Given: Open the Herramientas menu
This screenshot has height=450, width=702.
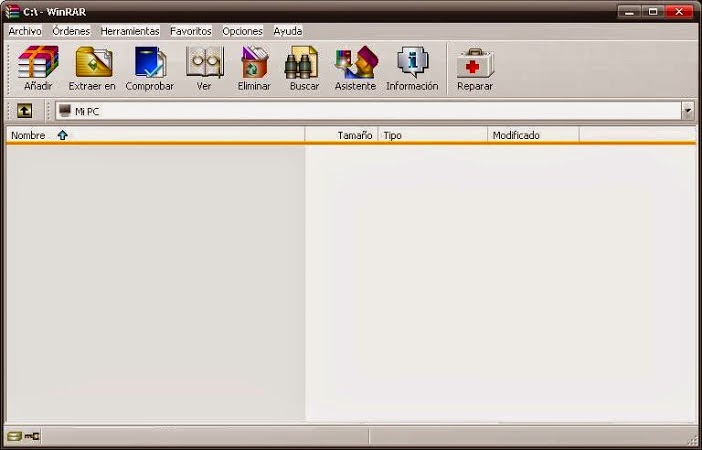Looking at the screenshot, I should tap(130, 31).
